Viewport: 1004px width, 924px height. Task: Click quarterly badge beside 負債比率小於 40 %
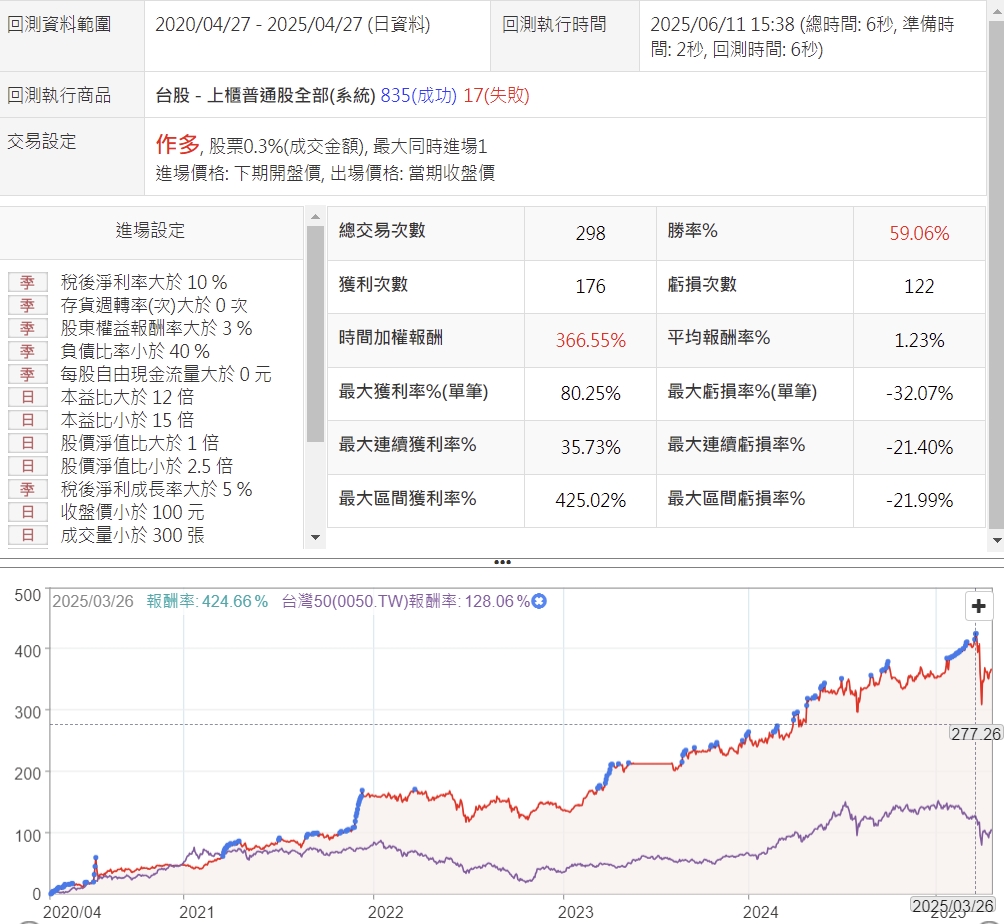pos(27,351)
